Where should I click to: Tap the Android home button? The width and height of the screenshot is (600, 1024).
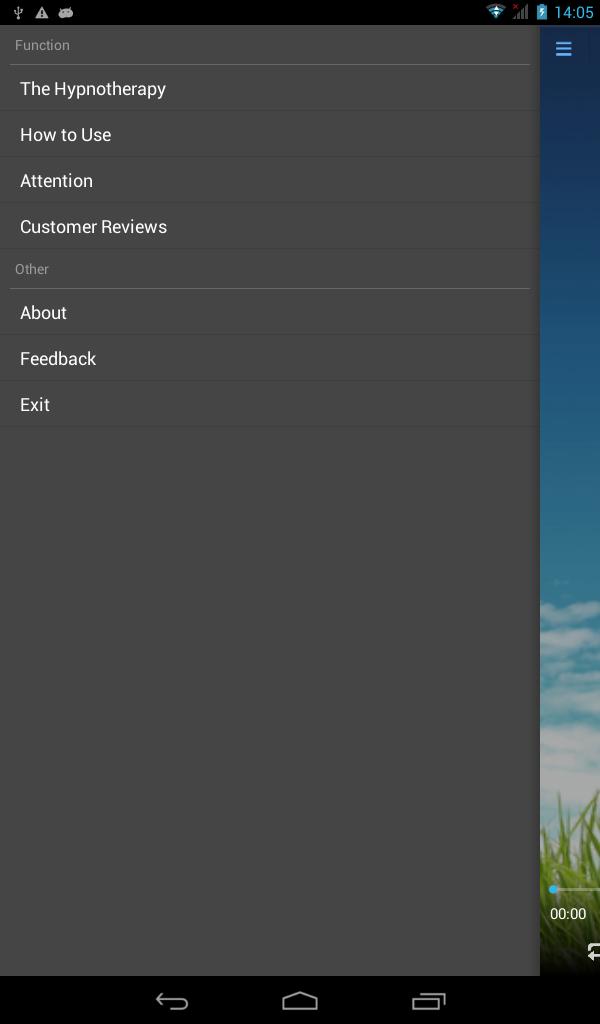click(300, 1000)
